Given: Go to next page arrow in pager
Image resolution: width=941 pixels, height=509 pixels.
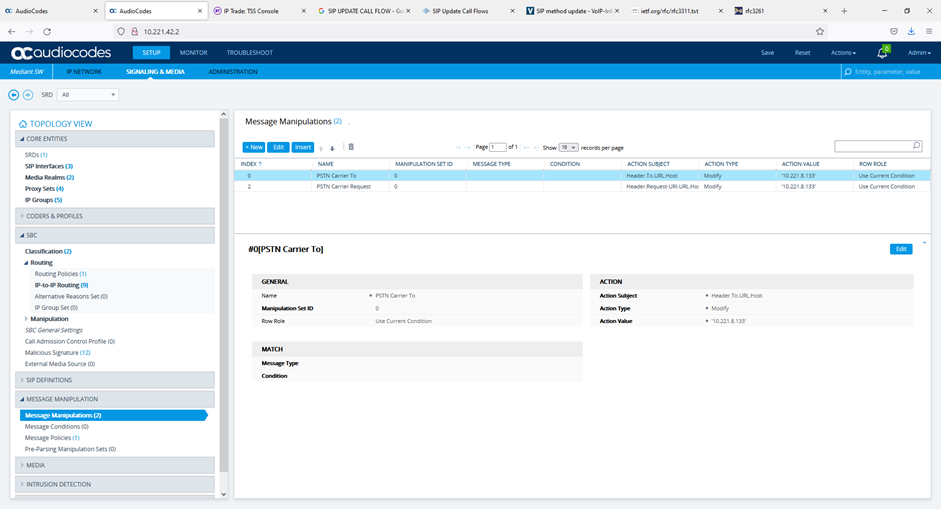Looking at the screenshot, I should [526, 147].
